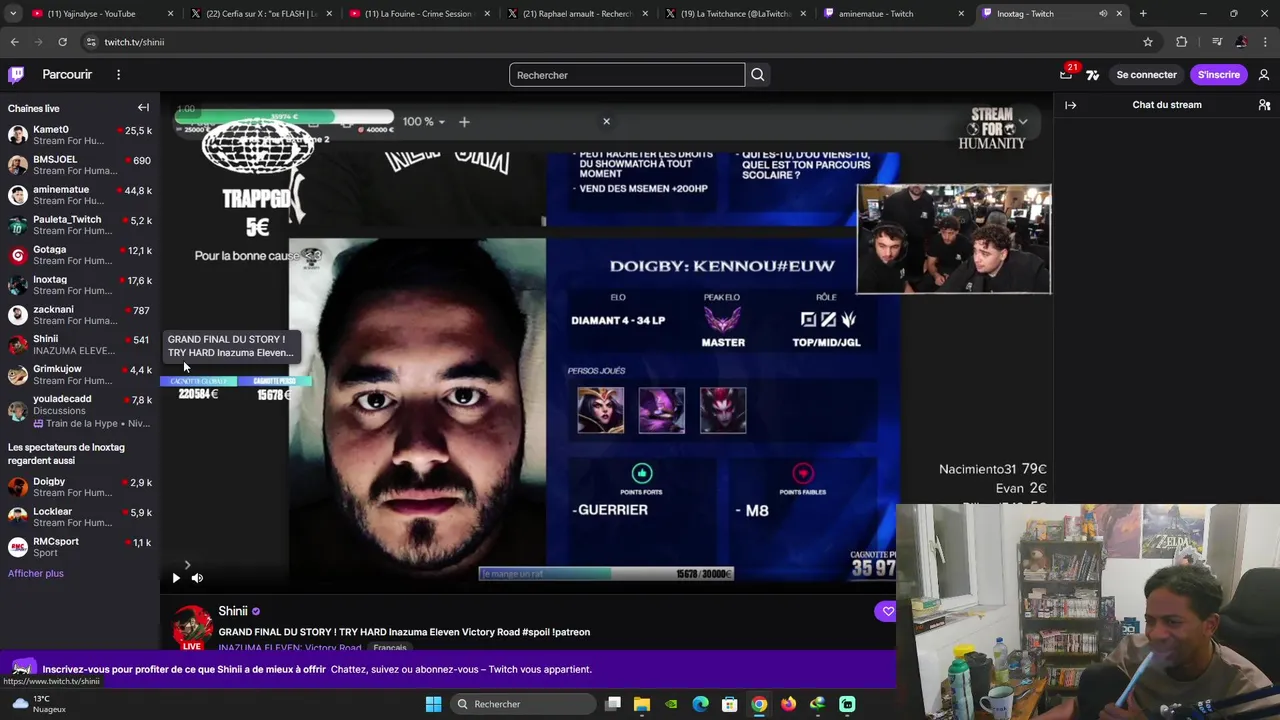Select the Inoxtag sidebar channel
The height and width of the screenshot is (720, 1280).
(80, 285)
